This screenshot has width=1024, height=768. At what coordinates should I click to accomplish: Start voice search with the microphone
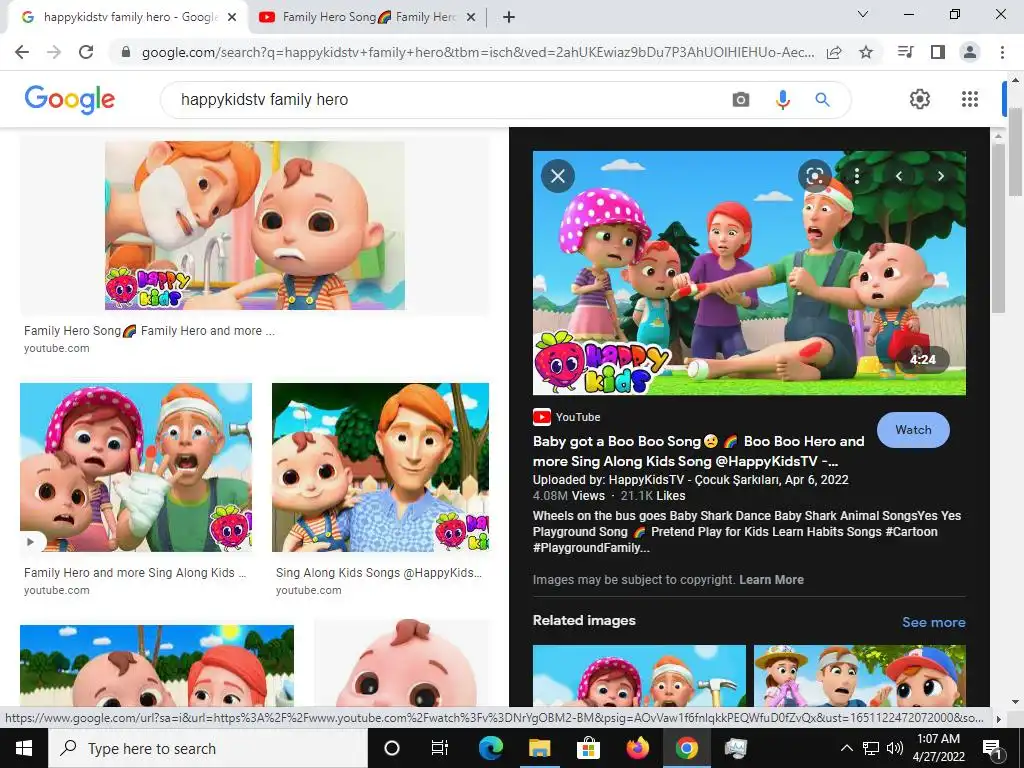782,99
